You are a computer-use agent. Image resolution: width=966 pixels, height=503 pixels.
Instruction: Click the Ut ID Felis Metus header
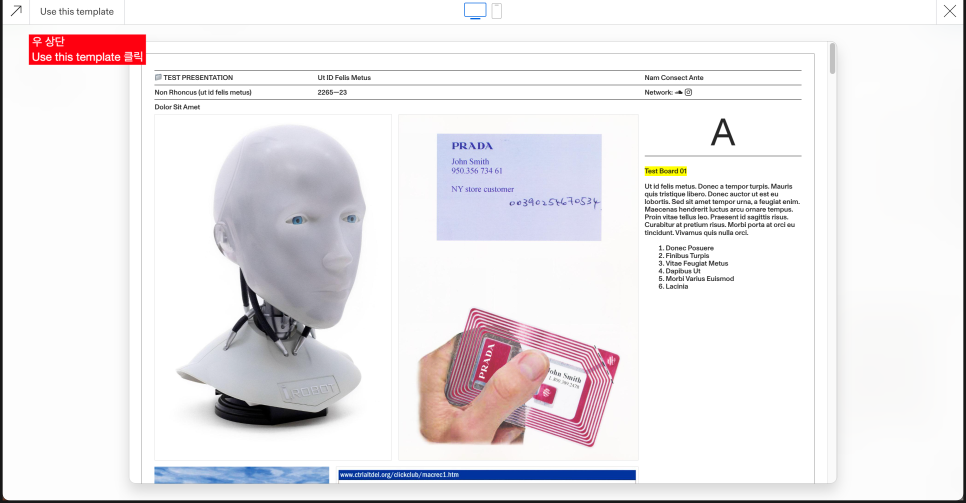tap(344, 78)
